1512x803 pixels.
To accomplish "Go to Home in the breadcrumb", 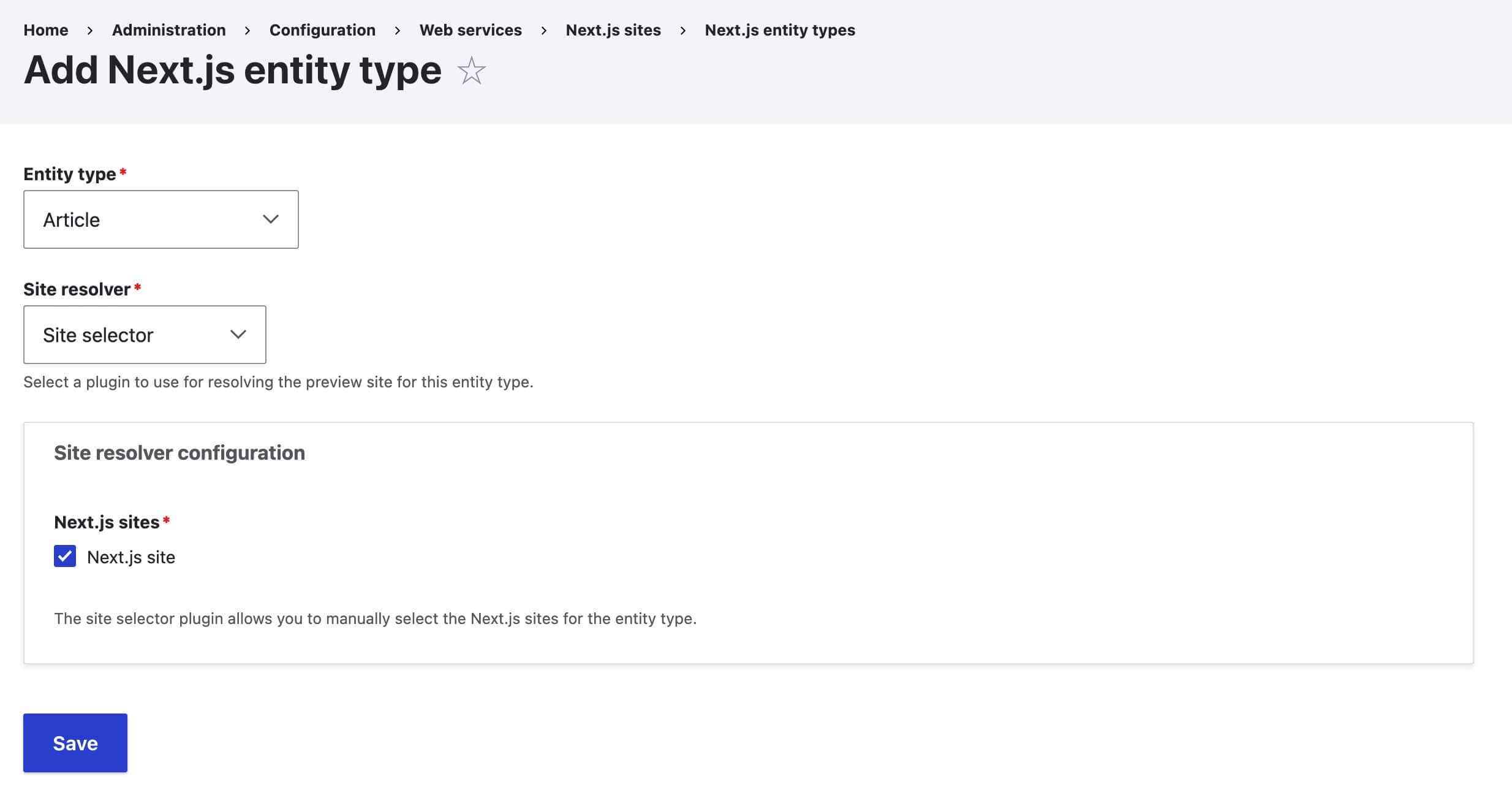I will 46,30.
